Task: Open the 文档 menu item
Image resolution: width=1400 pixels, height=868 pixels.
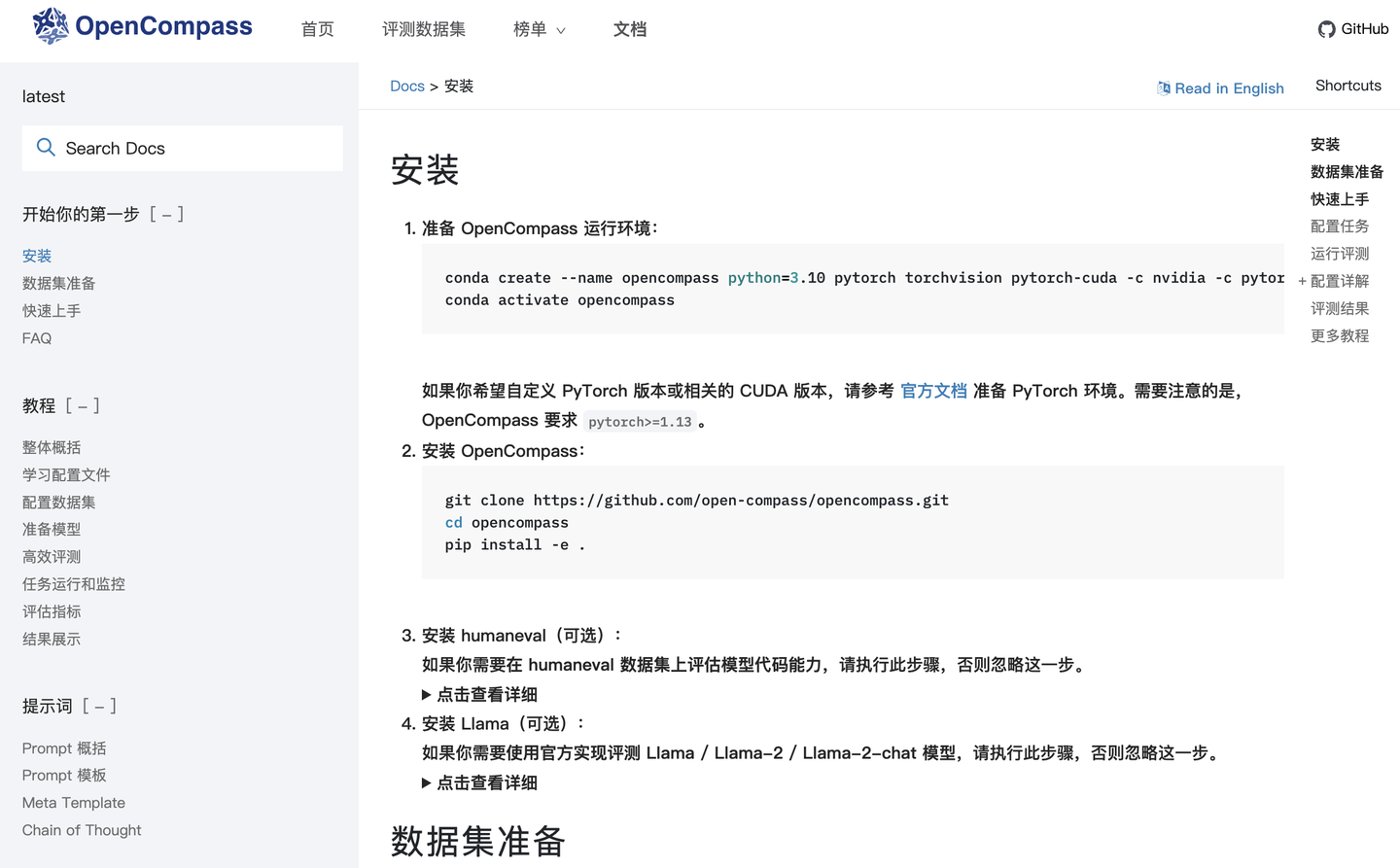Action: [x=630, y=30]
